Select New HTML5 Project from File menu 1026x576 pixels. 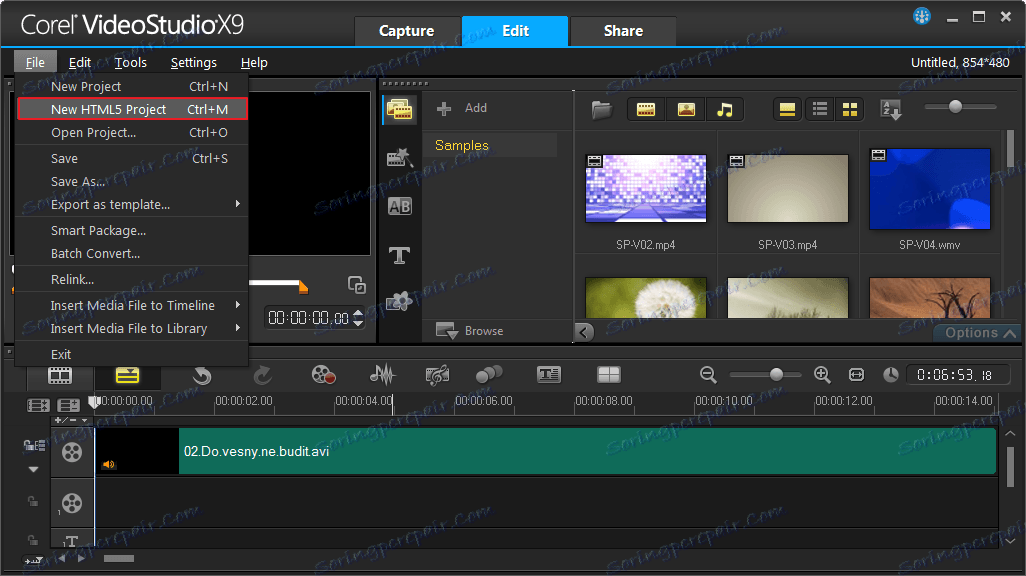(110, 109)
